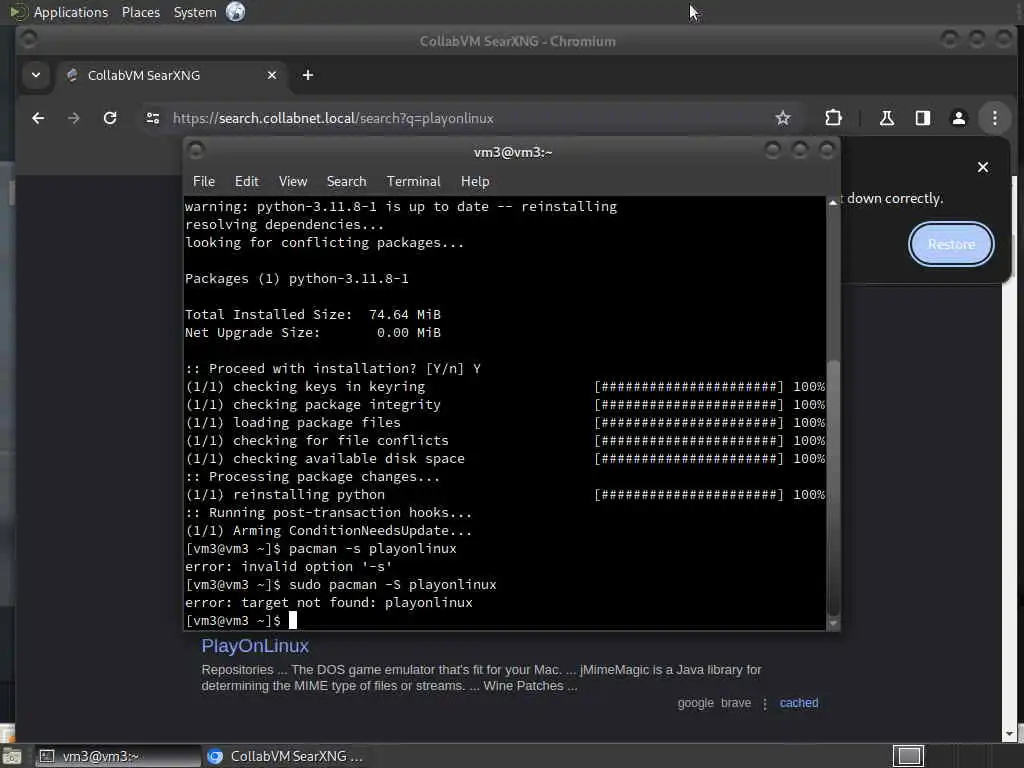Open the terminal Help menu
Screen dimensions: 1024x768
point(475,182)
